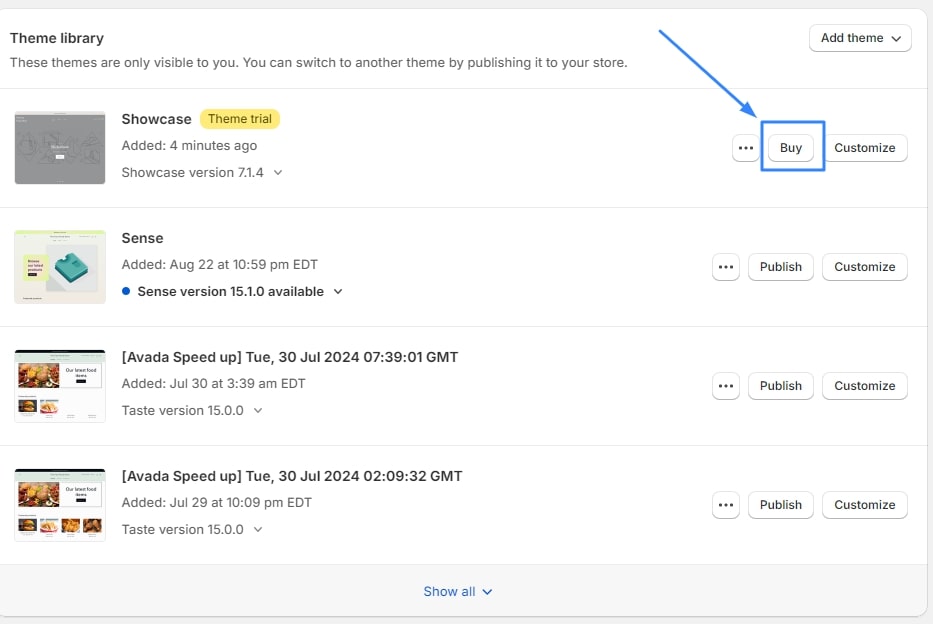The height and width of the screenshot is (624, 933).
Task: Customize the Avada Speed up 02:09:32 theme
Action: pyautogui.click(x=865, y=505)
